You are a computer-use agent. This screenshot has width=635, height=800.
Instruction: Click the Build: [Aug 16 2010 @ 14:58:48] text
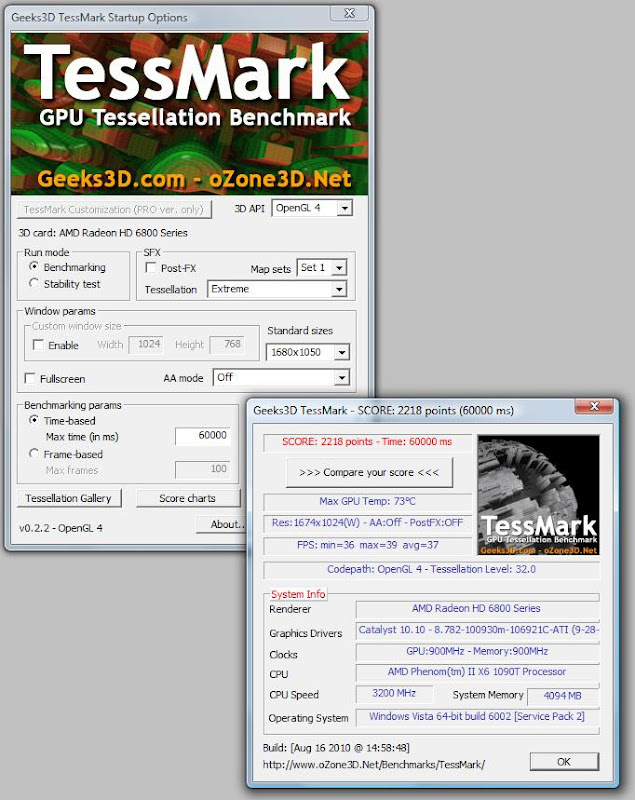[x=336, y=748]
